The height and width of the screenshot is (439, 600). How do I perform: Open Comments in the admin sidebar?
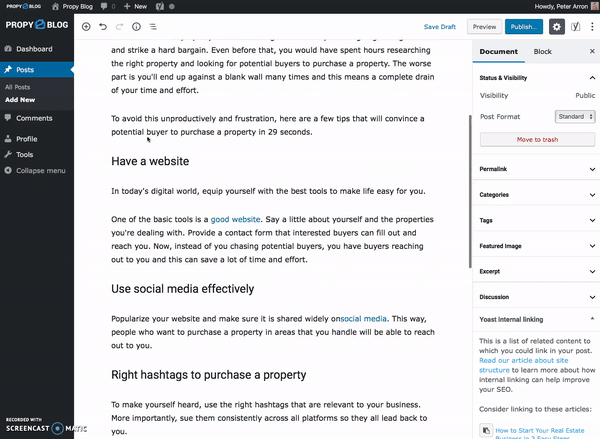(x=34, y=118)
